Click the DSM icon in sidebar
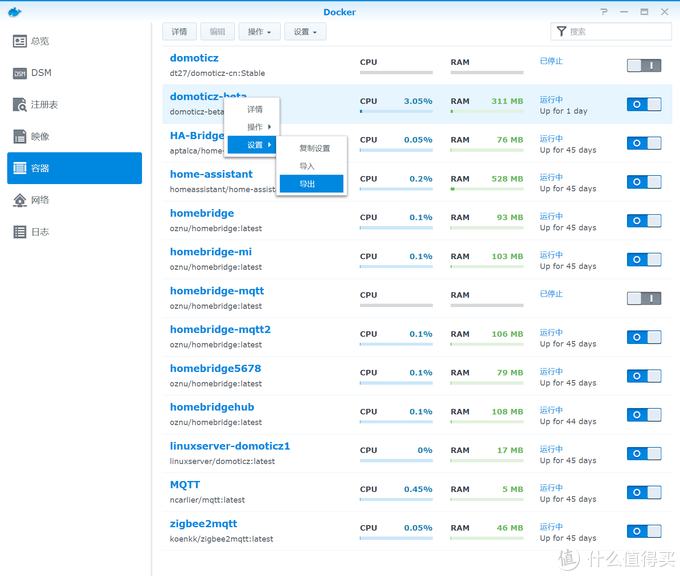Viewport: 680px width, 576px height. [20, 73]
